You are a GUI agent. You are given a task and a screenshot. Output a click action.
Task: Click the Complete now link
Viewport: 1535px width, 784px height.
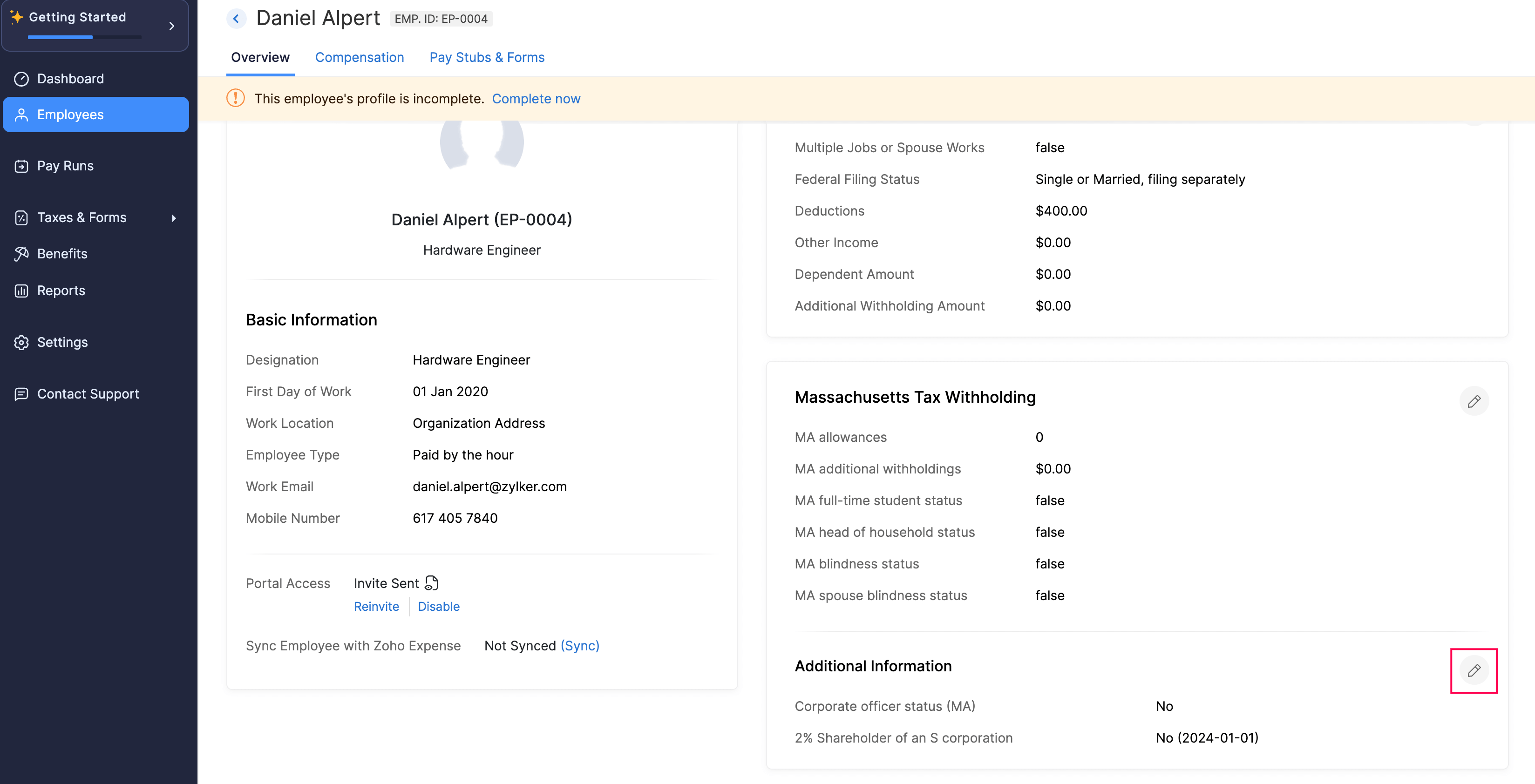(x=536, y=98)
